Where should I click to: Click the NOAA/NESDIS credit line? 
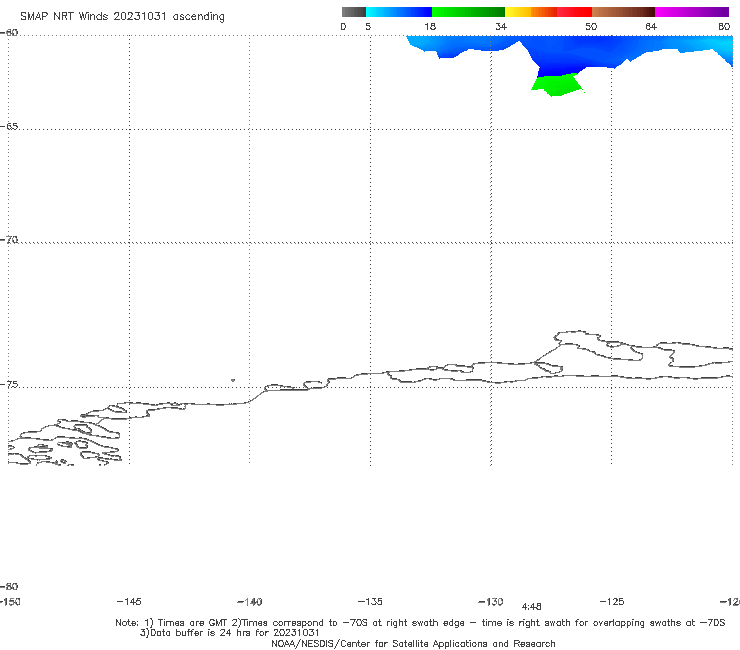(x=413, y=644)
